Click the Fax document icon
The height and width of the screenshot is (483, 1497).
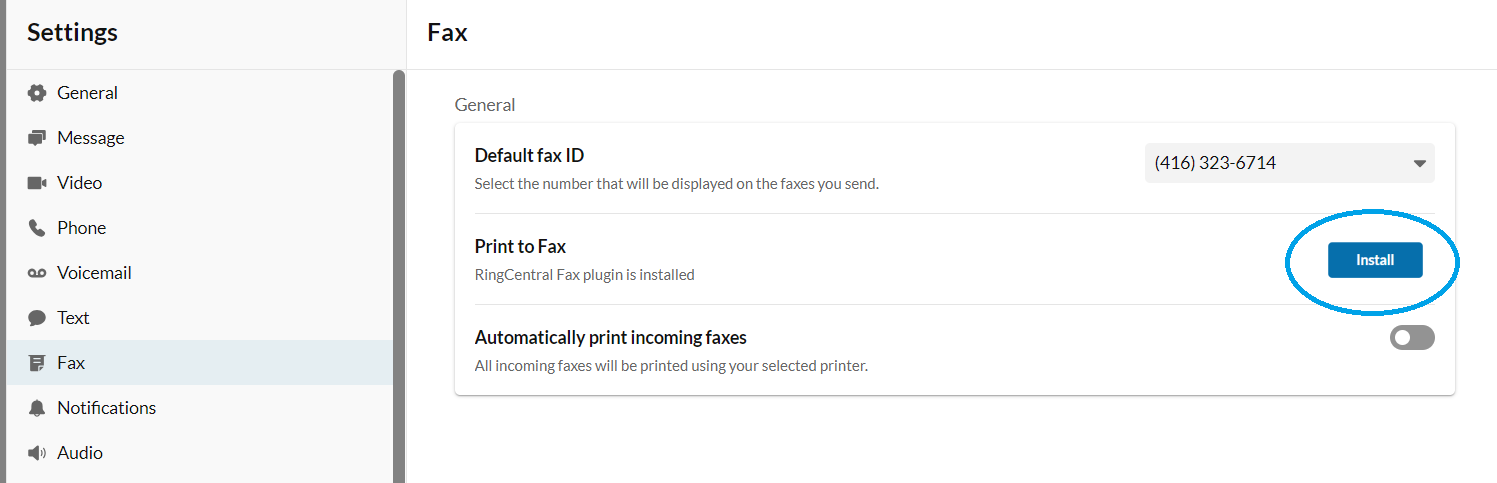37,363
